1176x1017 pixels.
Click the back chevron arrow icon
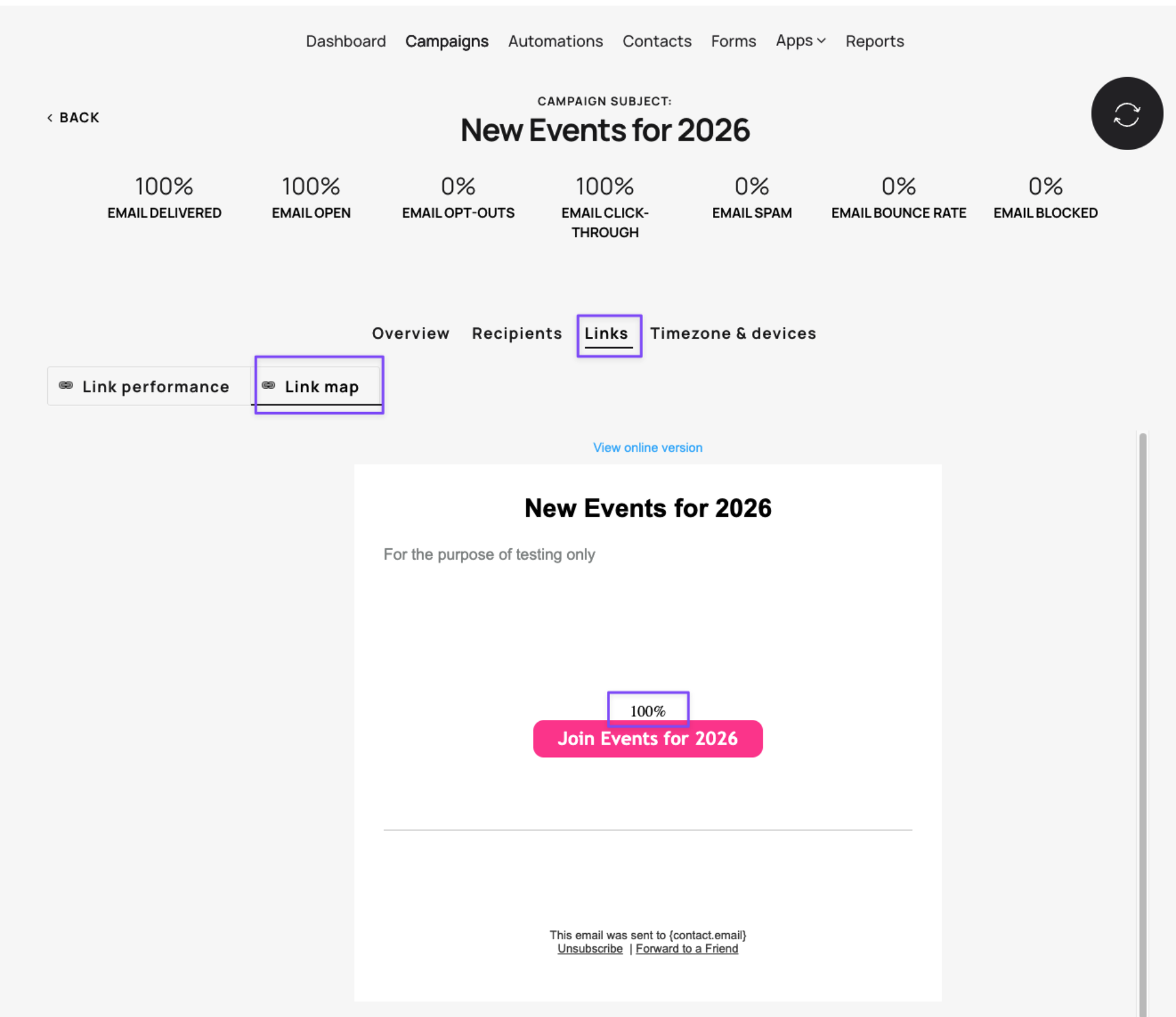50,118
